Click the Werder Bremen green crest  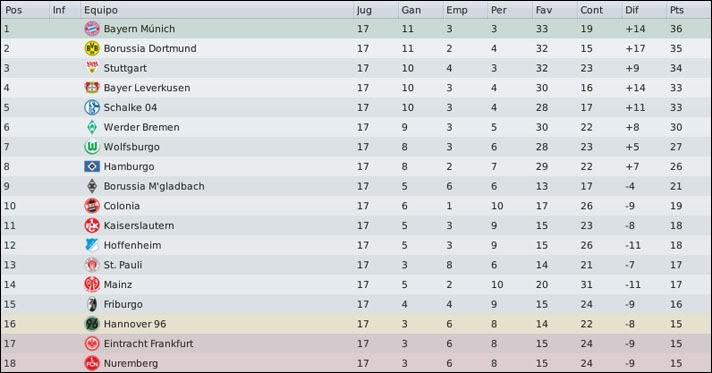pos(92,127)
